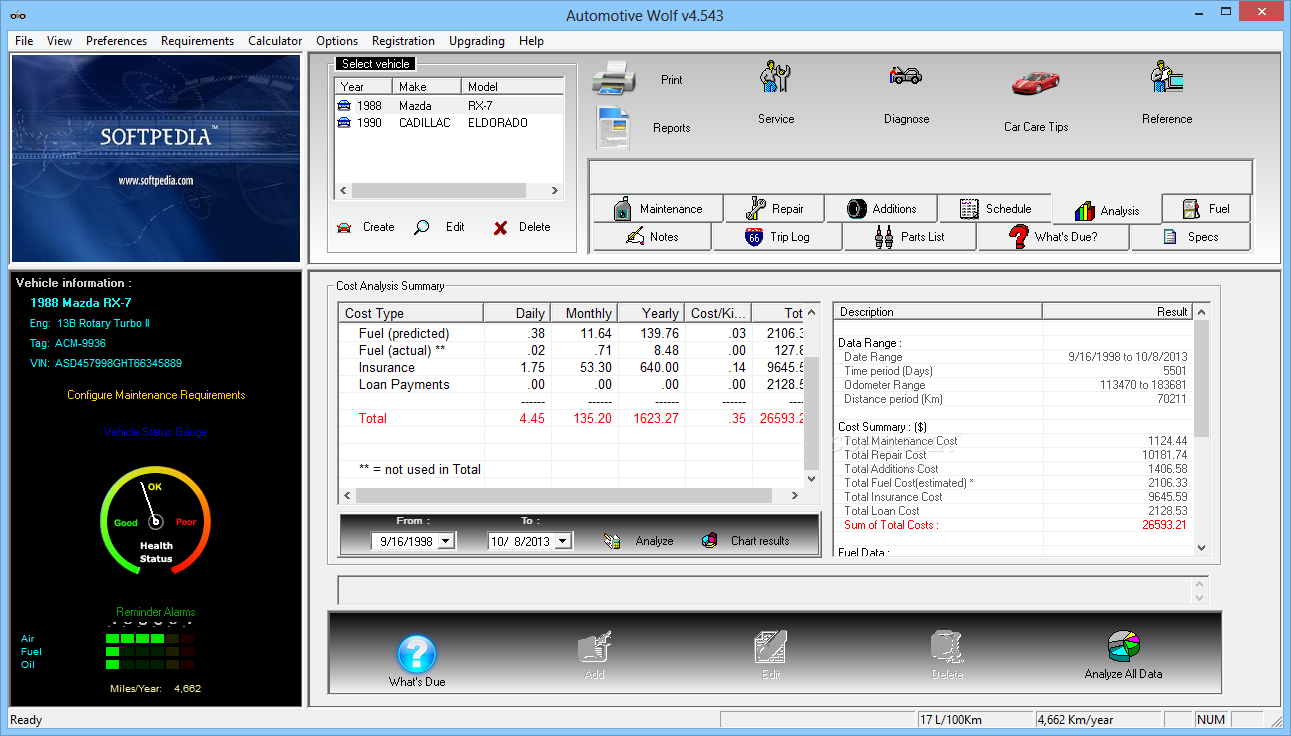Select the Loan Payments row
The width and height of the screenshot is (1291, 736).
point(571,384)
